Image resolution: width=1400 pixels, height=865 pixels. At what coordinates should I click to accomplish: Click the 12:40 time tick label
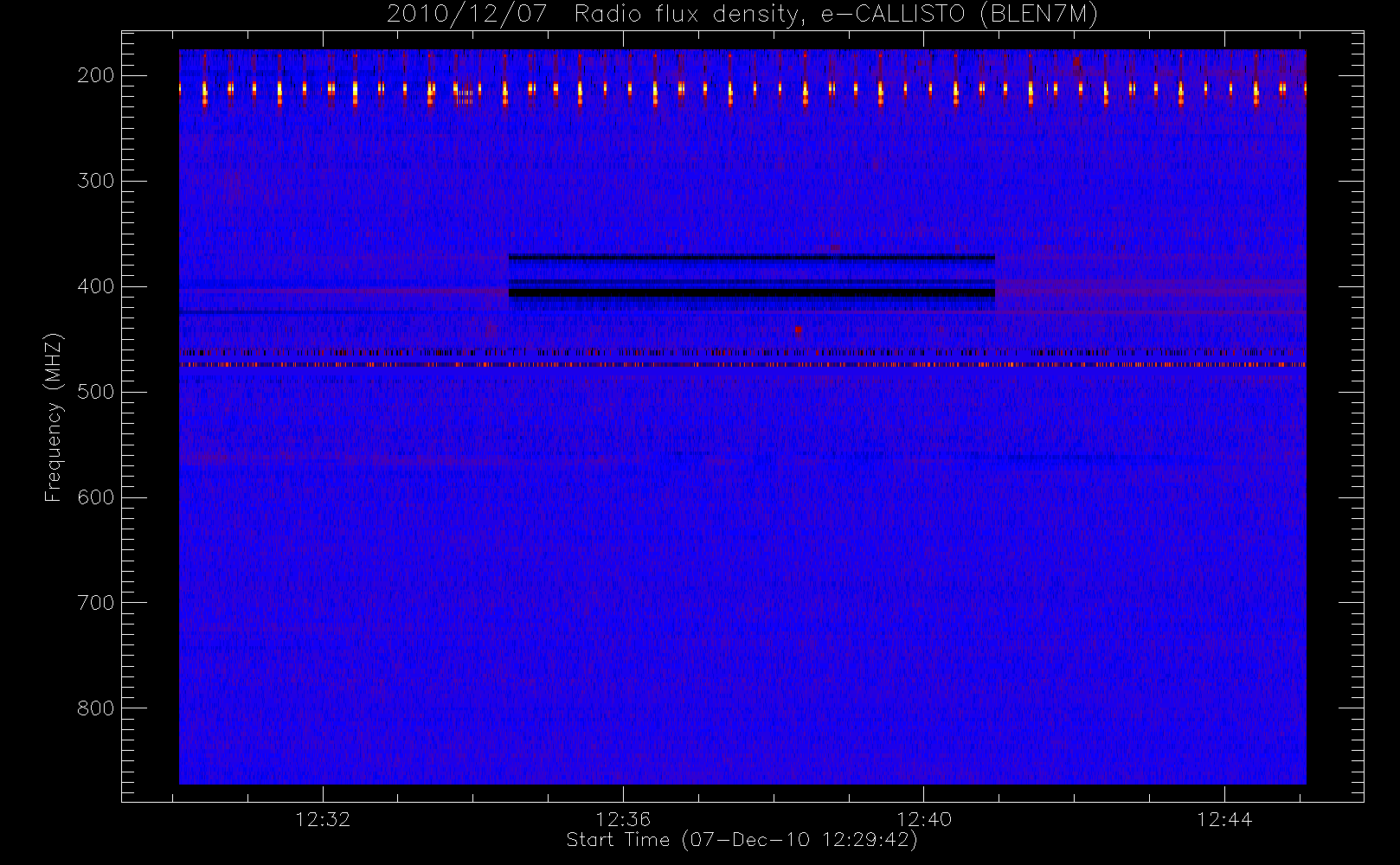(924, 819)
